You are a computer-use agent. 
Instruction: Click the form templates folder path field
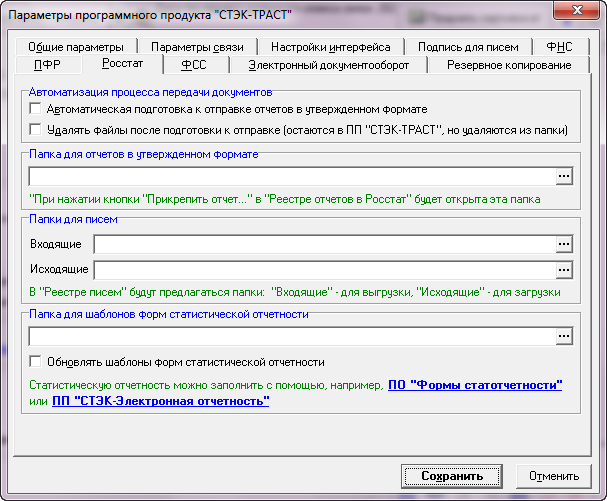pos(293,336)
